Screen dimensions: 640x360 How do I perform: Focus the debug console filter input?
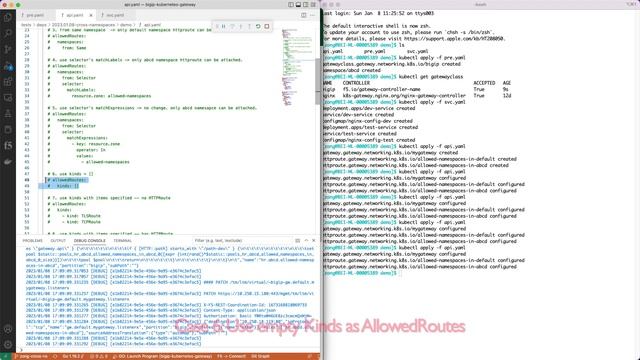pos(241,241)
